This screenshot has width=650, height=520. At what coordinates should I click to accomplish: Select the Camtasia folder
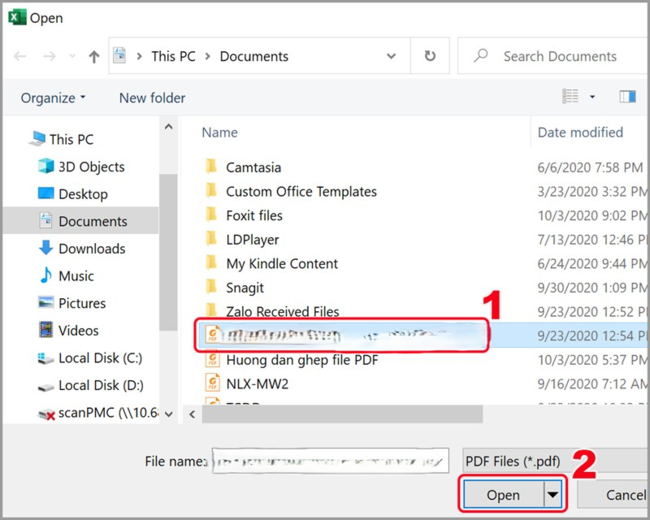[x=253, y=167]
